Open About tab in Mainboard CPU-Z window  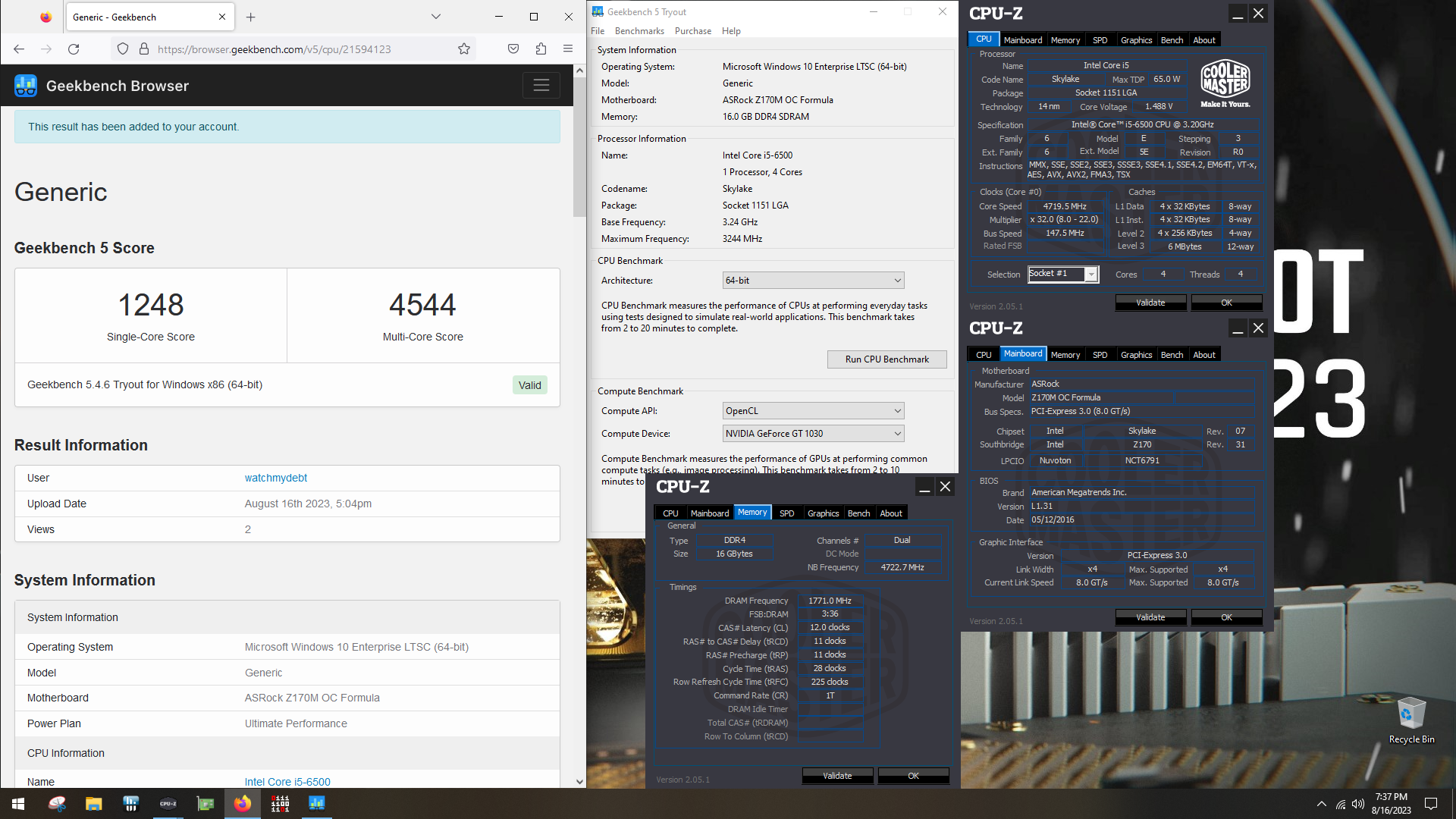tap(1203, 355)
